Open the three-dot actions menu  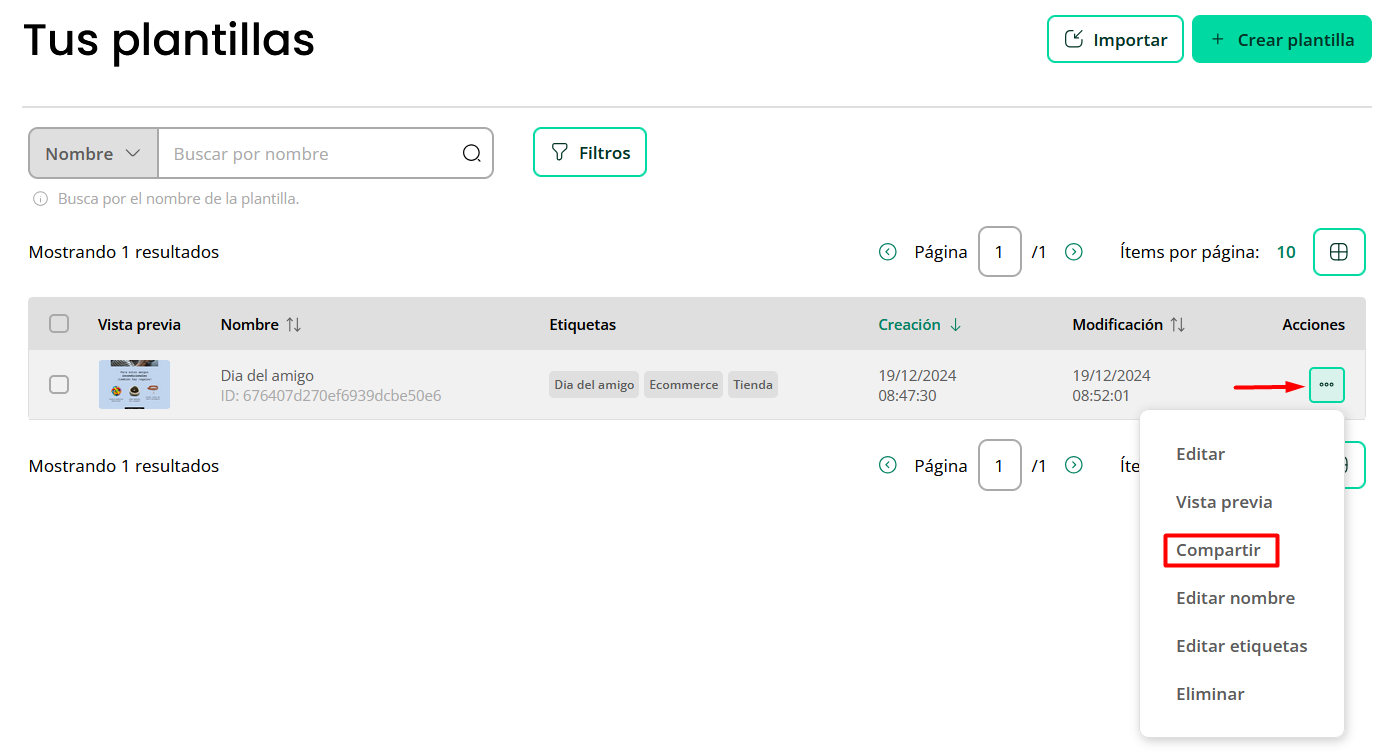[x=1326, y=385]
